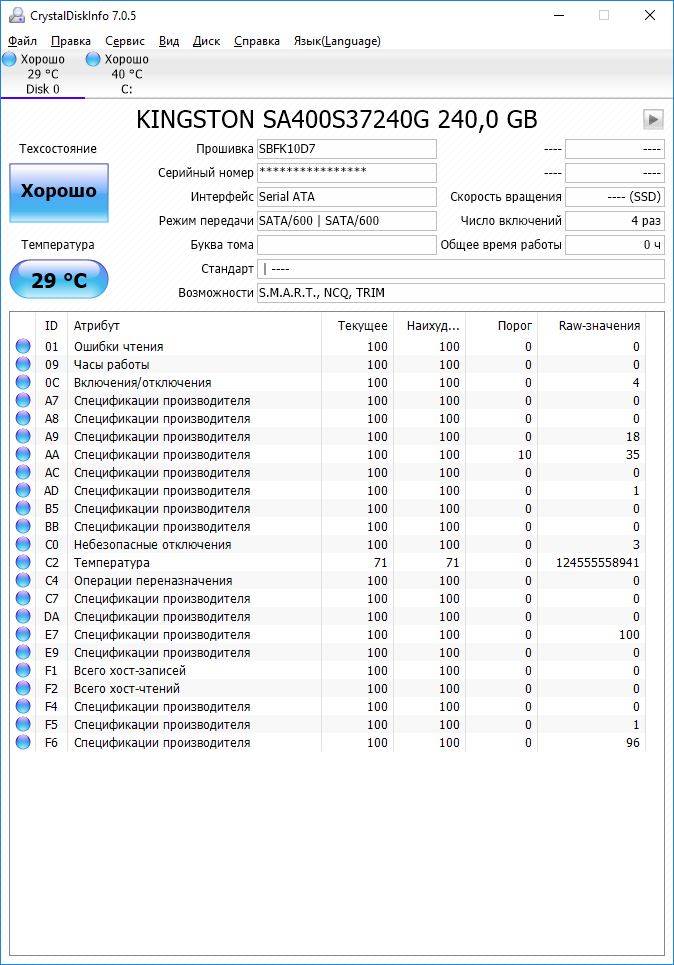Click status orb for attribute 09

pos(23,364)
